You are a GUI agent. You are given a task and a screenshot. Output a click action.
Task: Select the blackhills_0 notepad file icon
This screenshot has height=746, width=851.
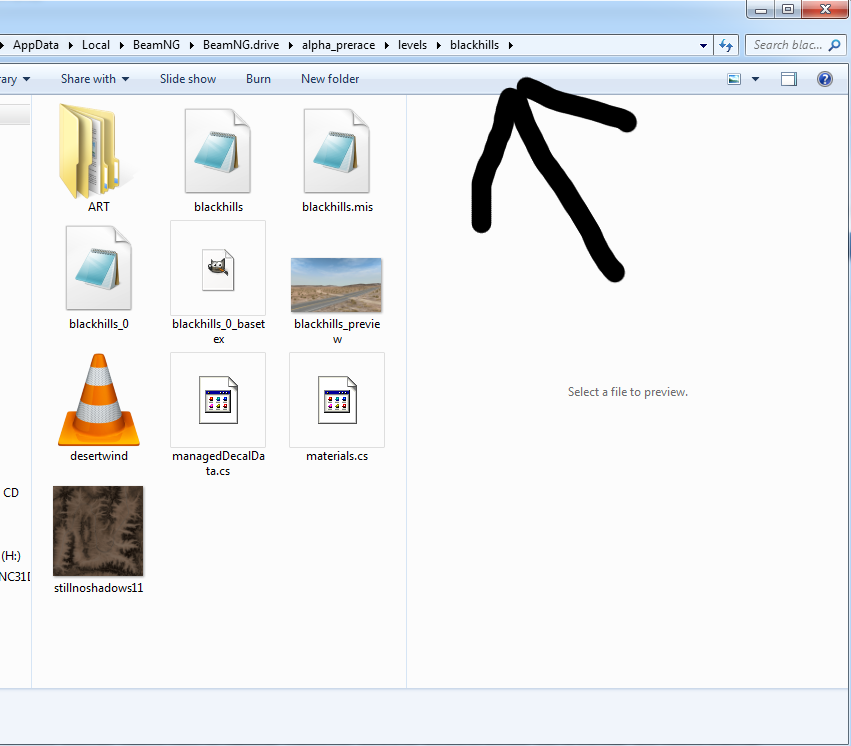(99, 268)
